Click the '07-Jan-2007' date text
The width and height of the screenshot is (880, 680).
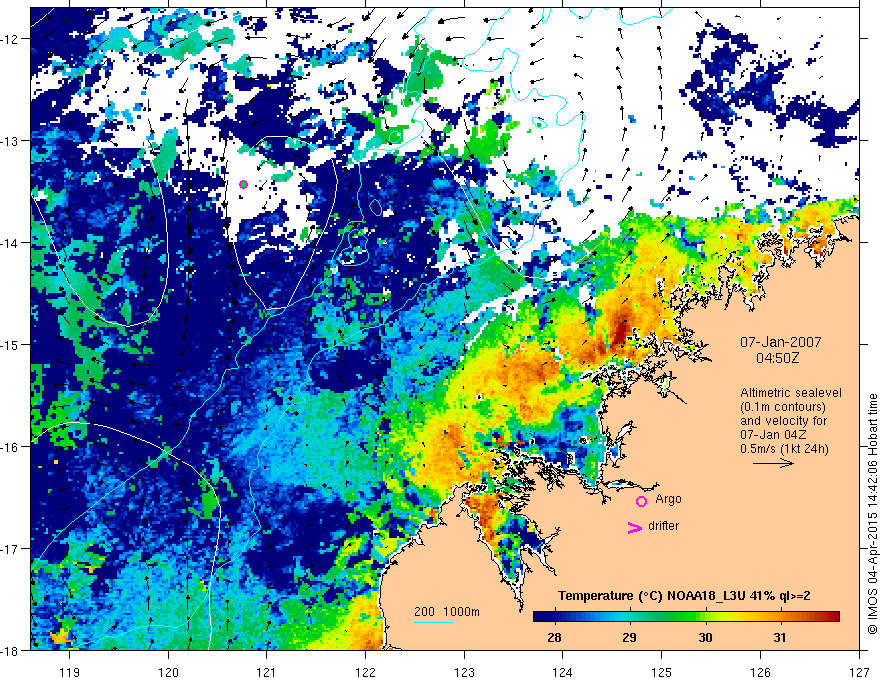[780, 342]
